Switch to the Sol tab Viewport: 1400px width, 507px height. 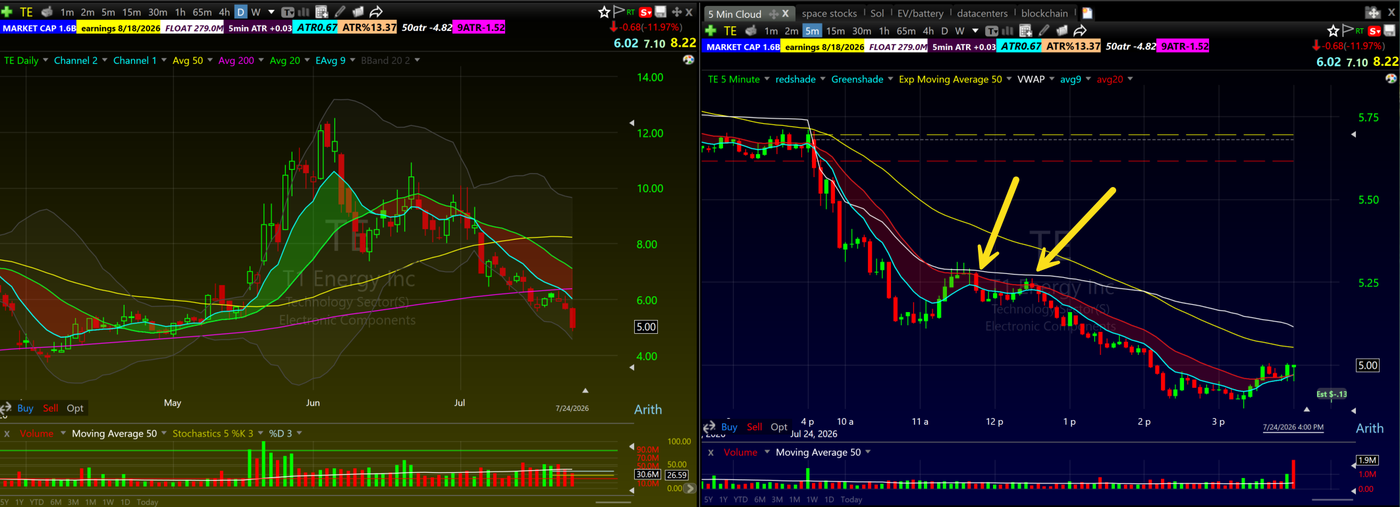tap(877, 13)
